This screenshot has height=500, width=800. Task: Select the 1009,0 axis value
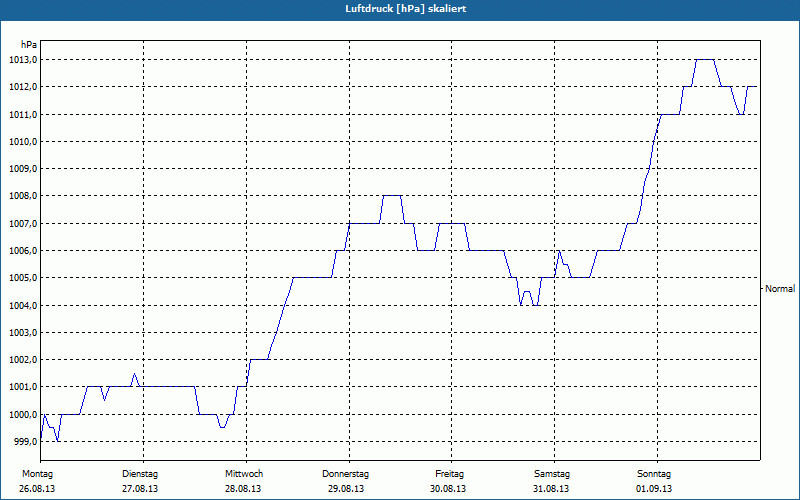pyautogui.click(x=23, y=168)
